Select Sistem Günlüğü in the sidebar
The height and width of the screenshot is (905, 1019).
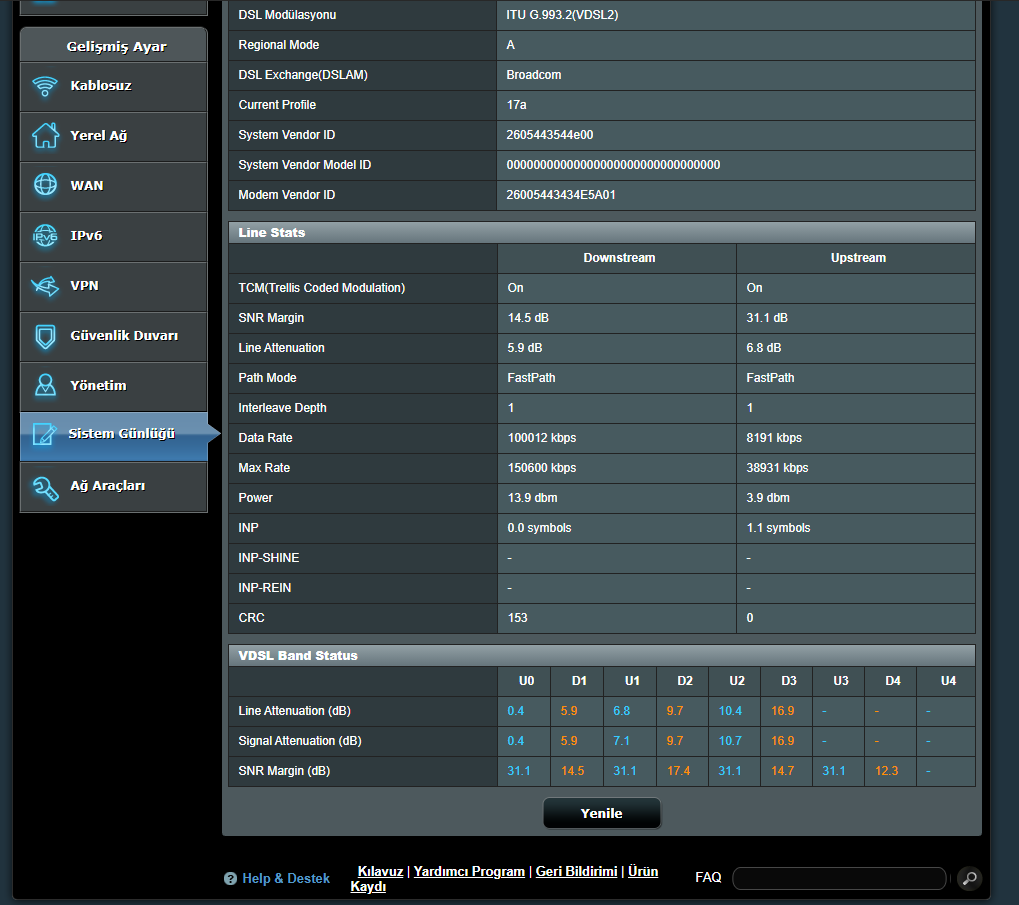(114, 437)
